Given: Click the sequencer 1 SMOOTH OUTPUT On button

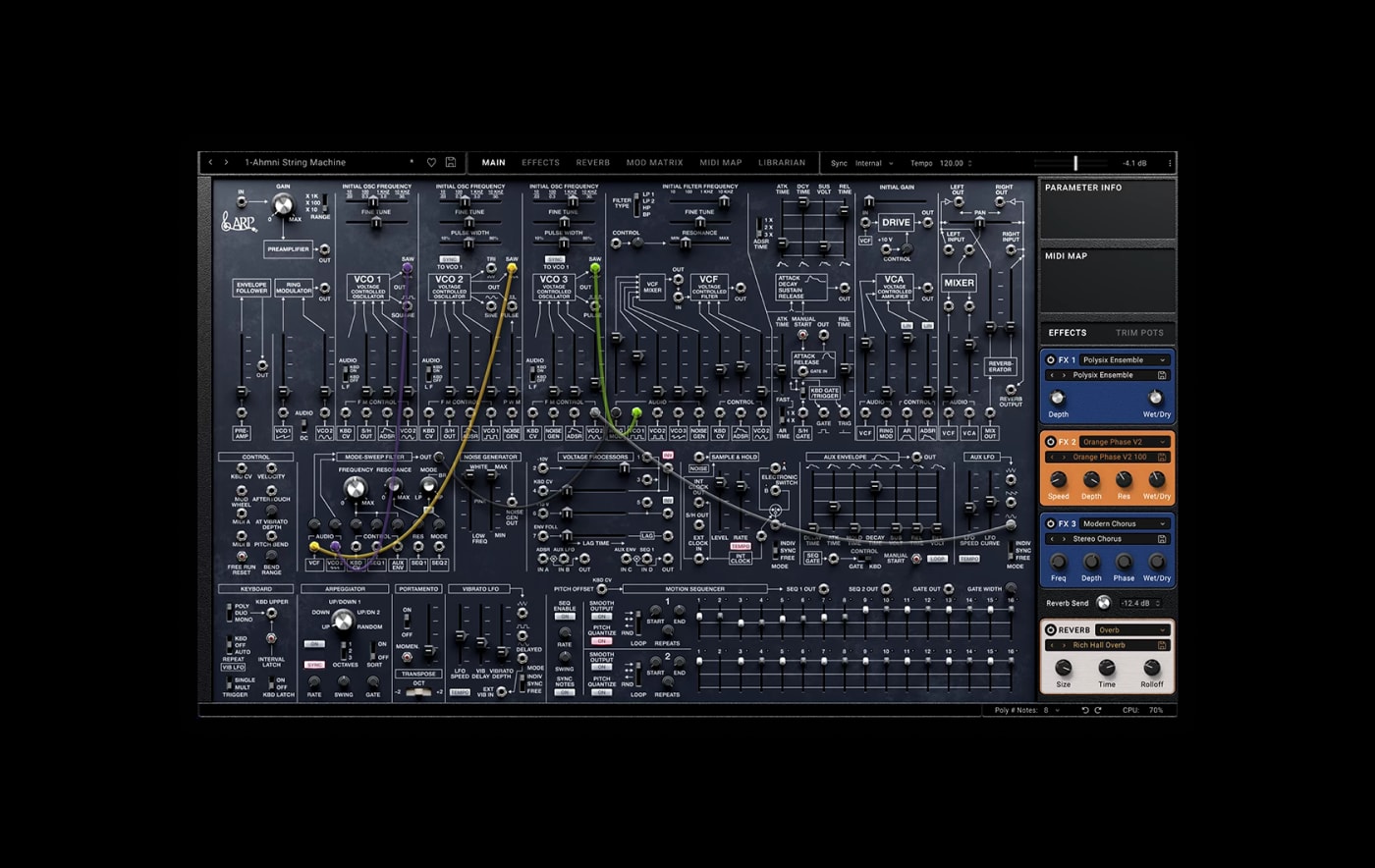Looking at the screenshot, I should pos(602,617).
